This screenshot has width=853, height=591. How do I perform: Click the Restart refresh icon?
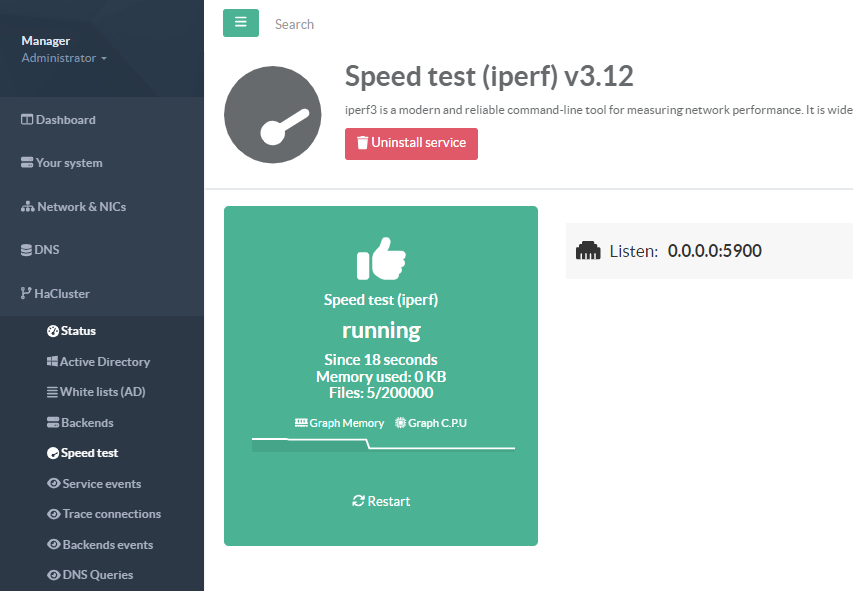tap(358, 501)
